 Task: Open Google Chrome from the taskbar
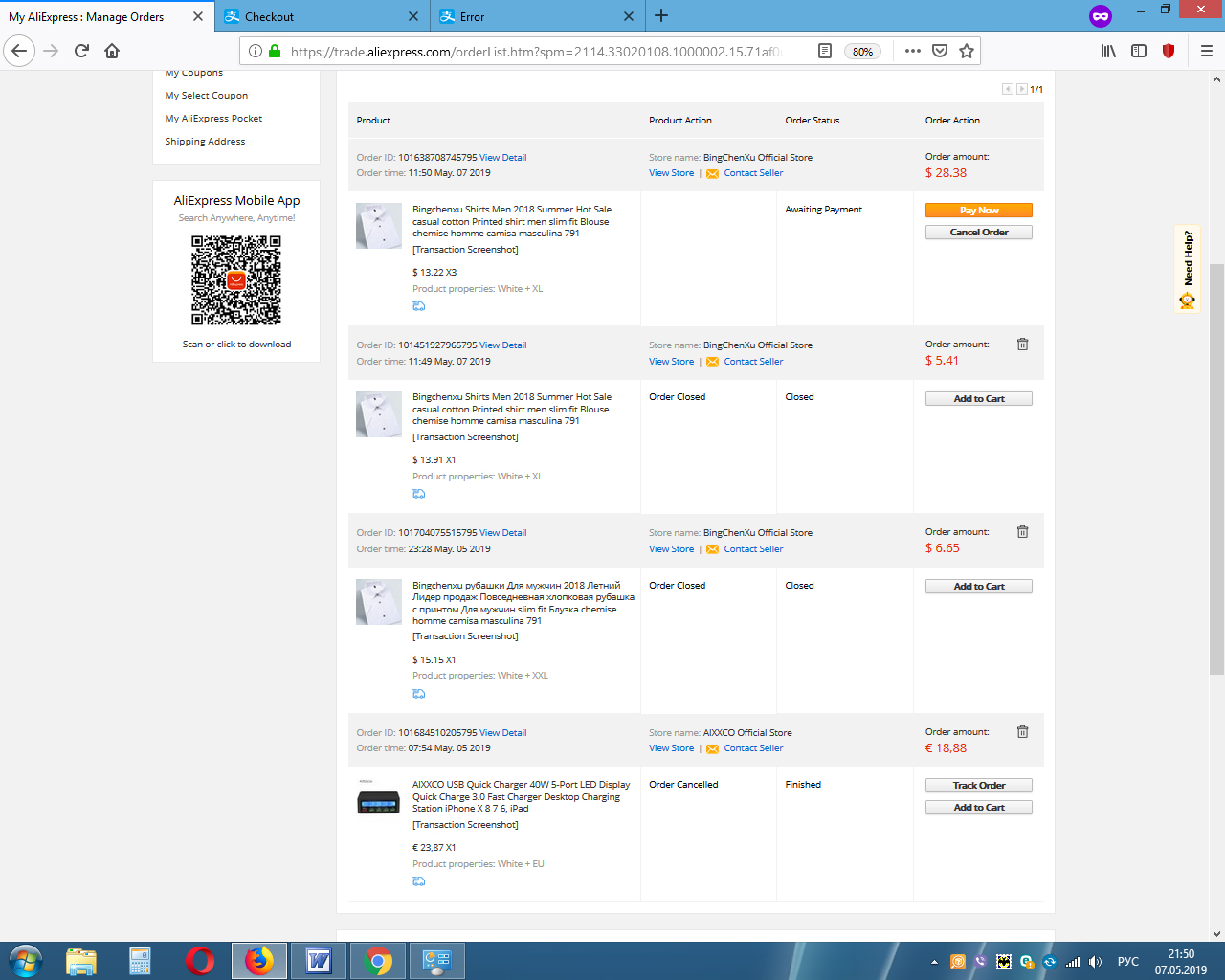point(378,961)
